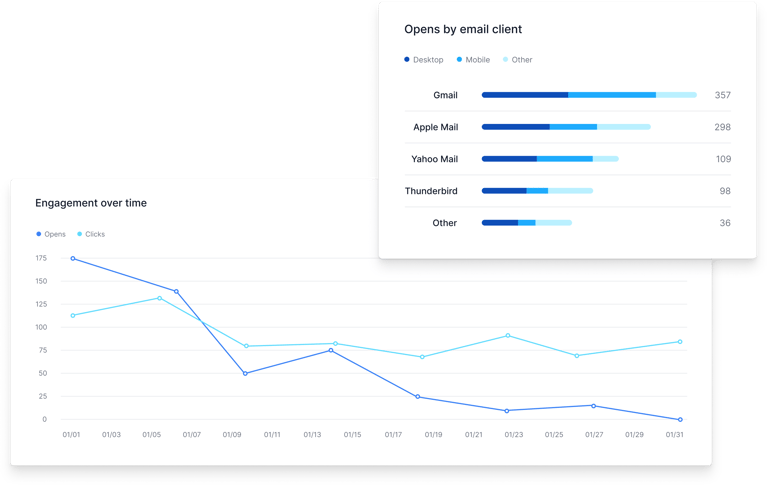
Task: Click the Mobile legend item
Action: 473,60
